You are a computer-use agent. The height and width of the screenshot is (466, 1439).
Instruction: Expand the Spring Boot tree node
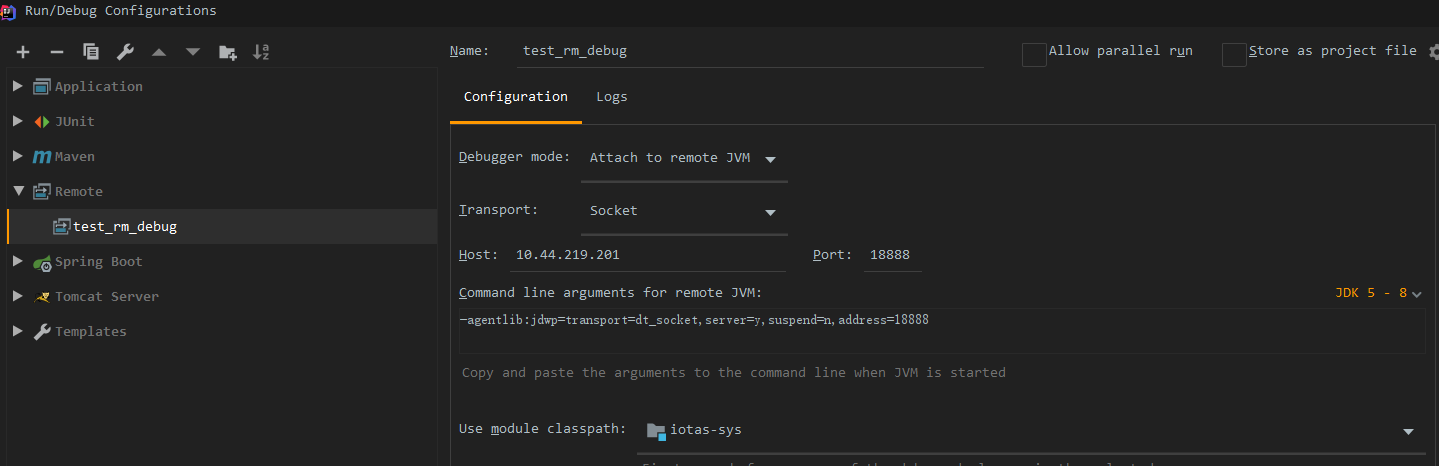pos(18,261)
